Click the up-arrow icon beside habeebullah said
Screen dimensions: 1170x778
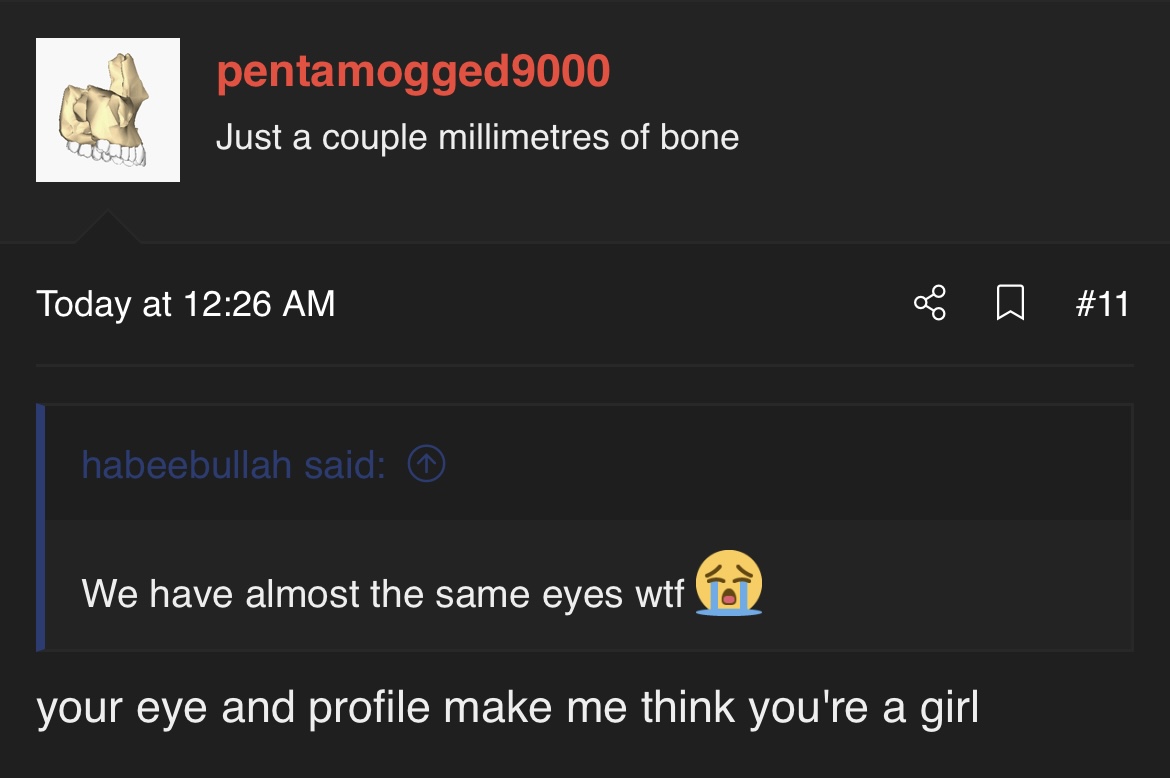coord(427,464)
